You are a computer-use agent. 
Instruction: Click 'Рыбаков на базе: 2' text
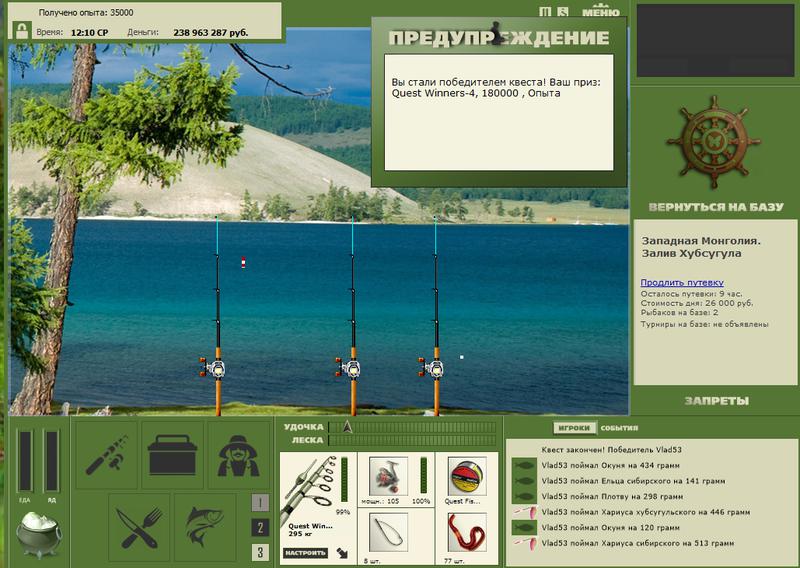click(679, 312)
